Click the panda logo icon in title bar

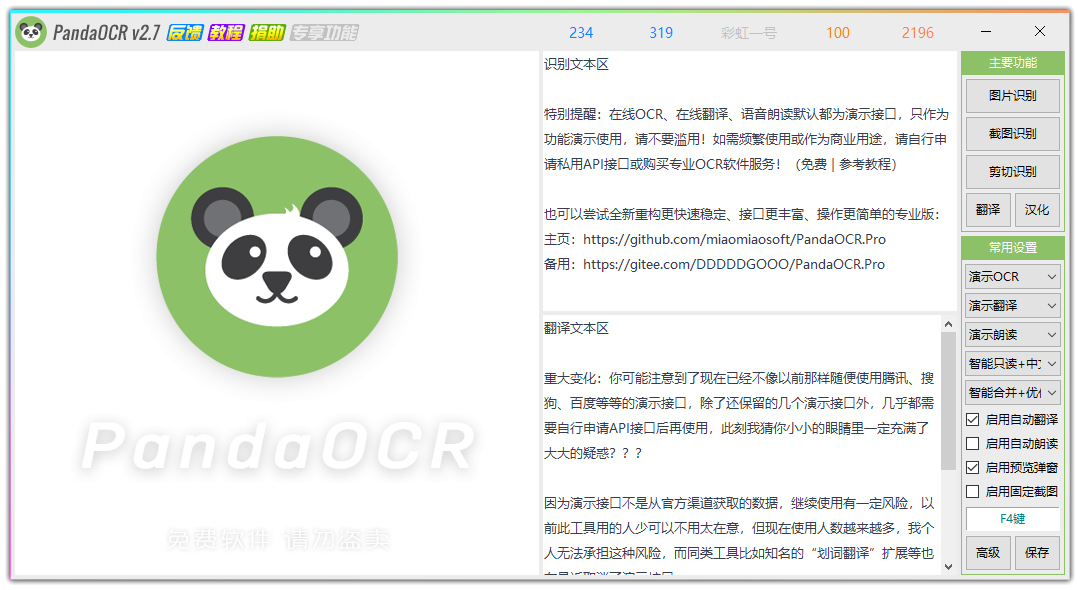pyautogui.click(x=31, y=33)
